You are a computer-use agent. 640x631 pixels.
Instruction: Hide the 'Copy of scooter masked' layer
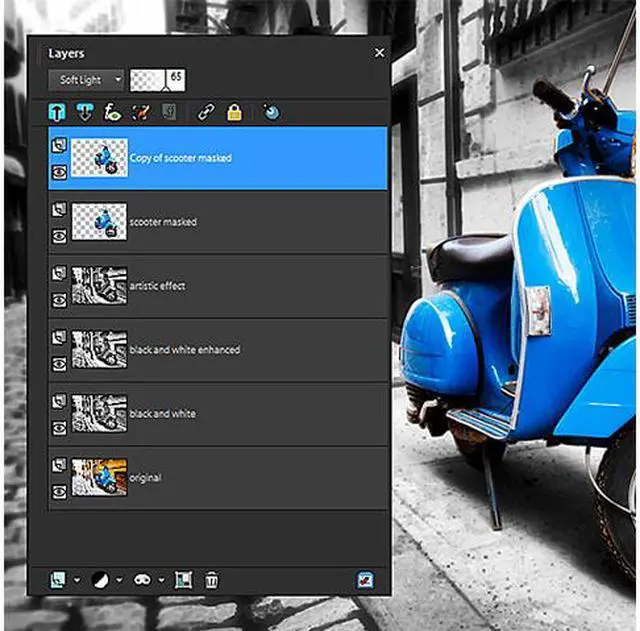tap(58, 172)
